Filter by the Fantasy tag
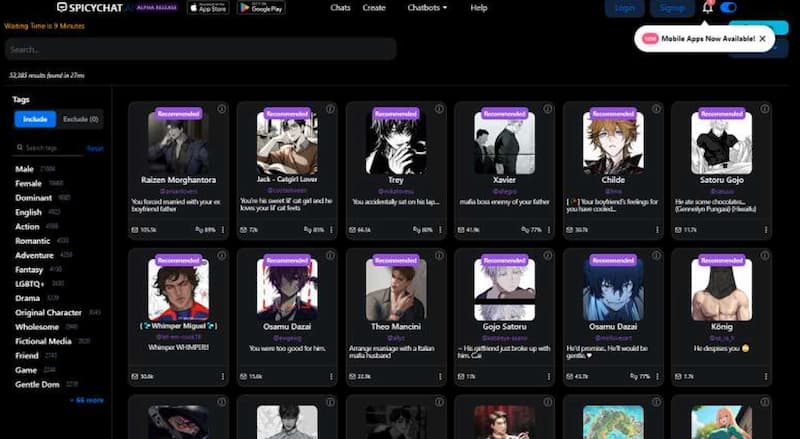Image resolution: width=800 pixels, height=439 pixels. click(x=29, y=269)
